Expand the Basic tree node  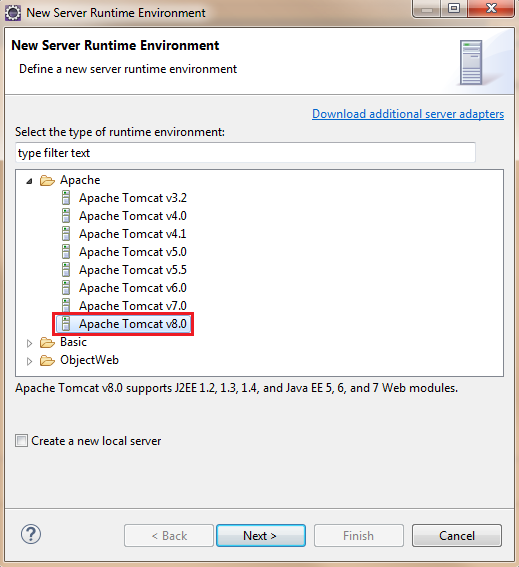point(30,343)
